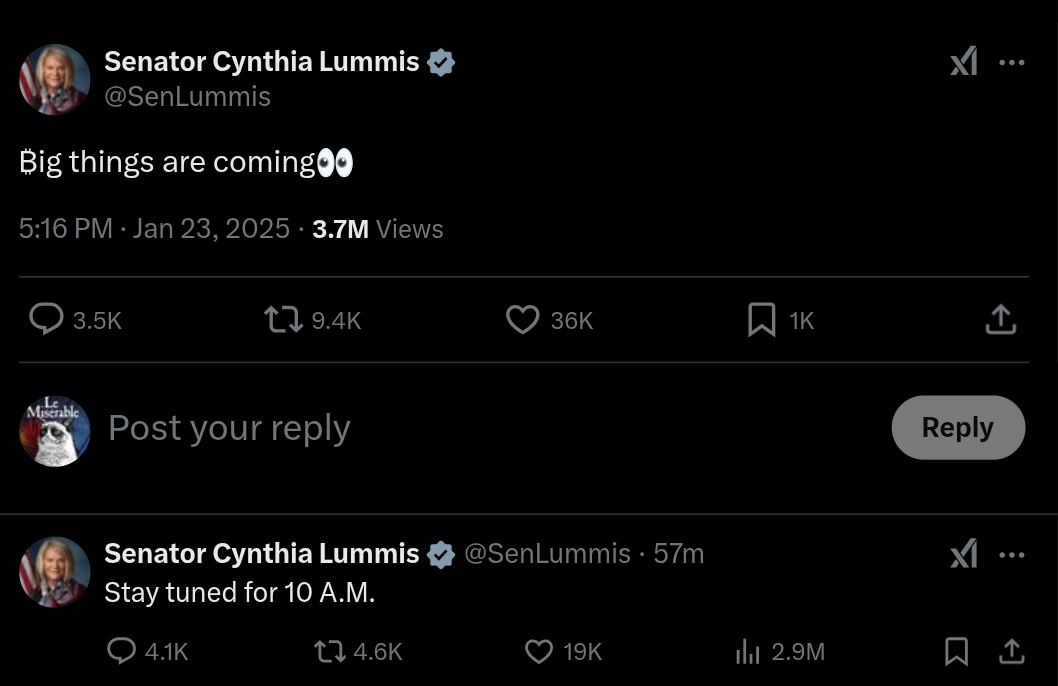View analytics icon showing 2.9M views

(x=748, y=652)
